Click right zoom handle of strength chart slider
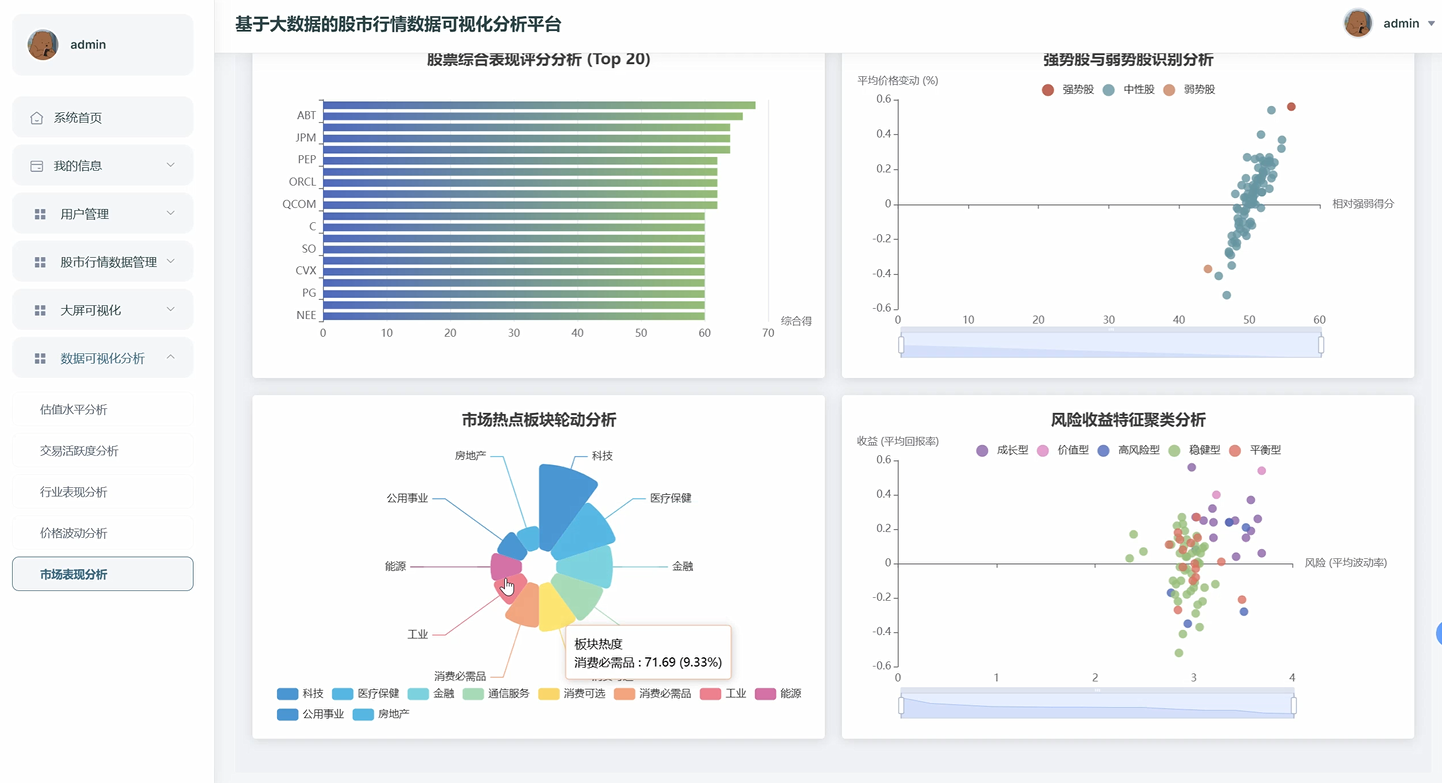This screenshot has height=783, width=1442. pyautogui.click(x=1321, y=345)
